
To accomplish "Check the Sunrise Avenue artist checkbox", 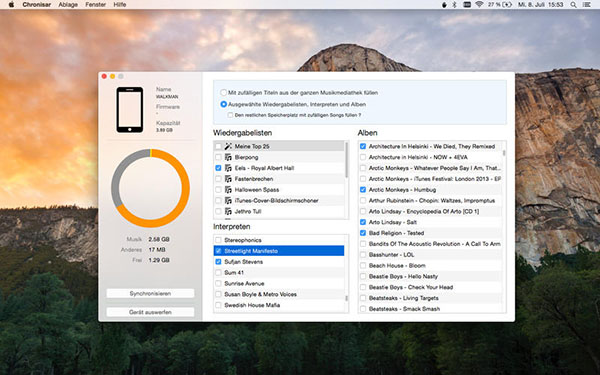I will click(218, 284).
